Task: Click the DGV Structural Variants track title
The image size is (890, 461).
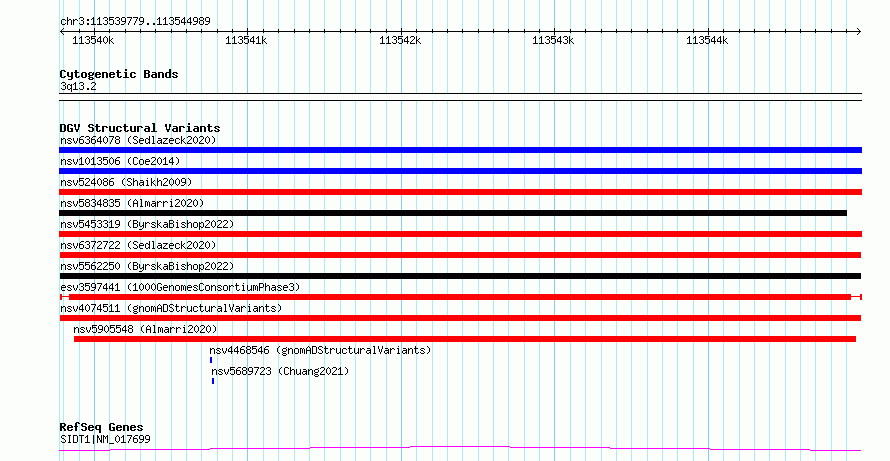Action: tap(140, 128)
